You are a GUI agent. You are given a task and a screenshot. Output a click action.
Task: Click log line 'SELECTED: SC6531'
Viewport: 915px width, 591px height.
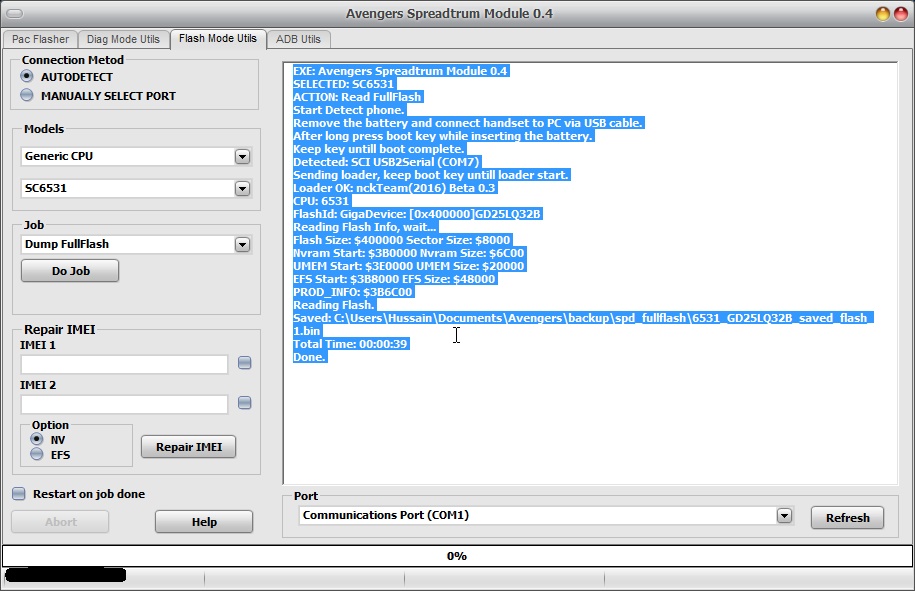coord(344,84)
